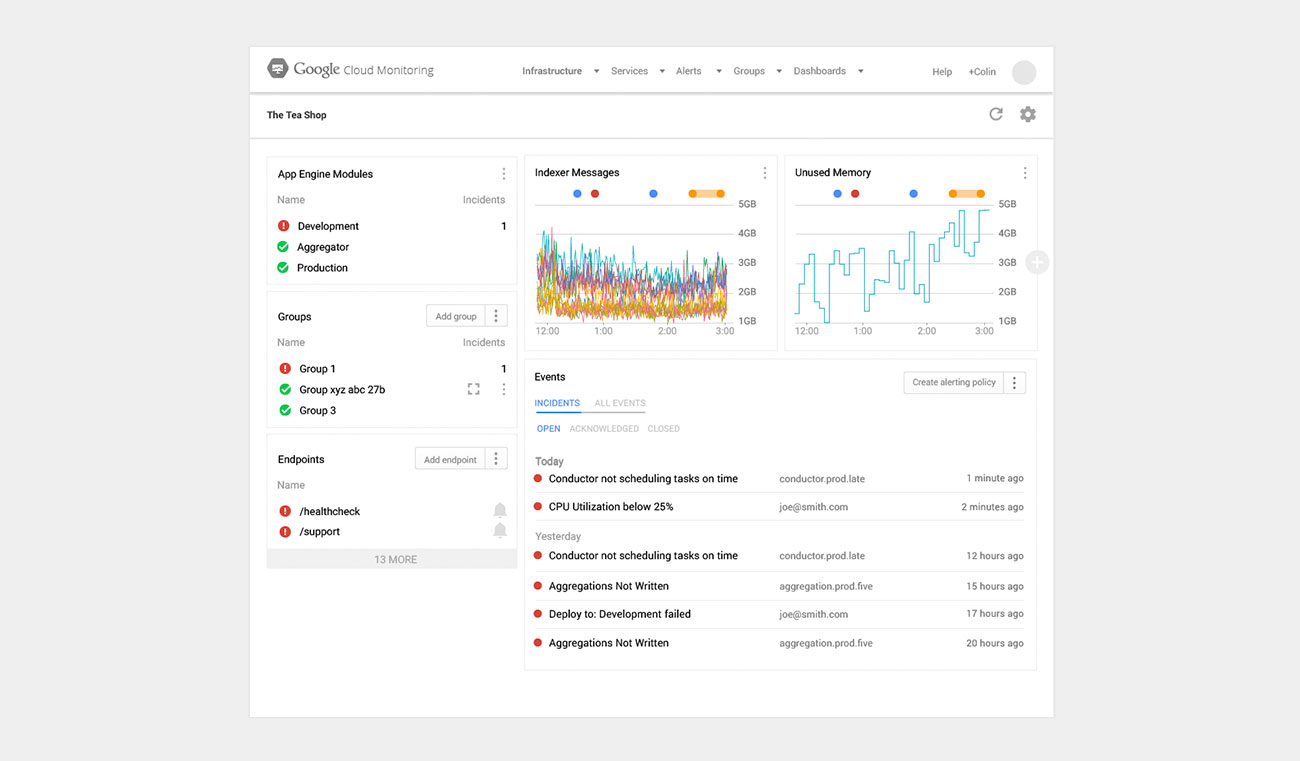Open App Engine Modules overflow menu
This screenshot has height=761, width=1300.
pos(503,174)
